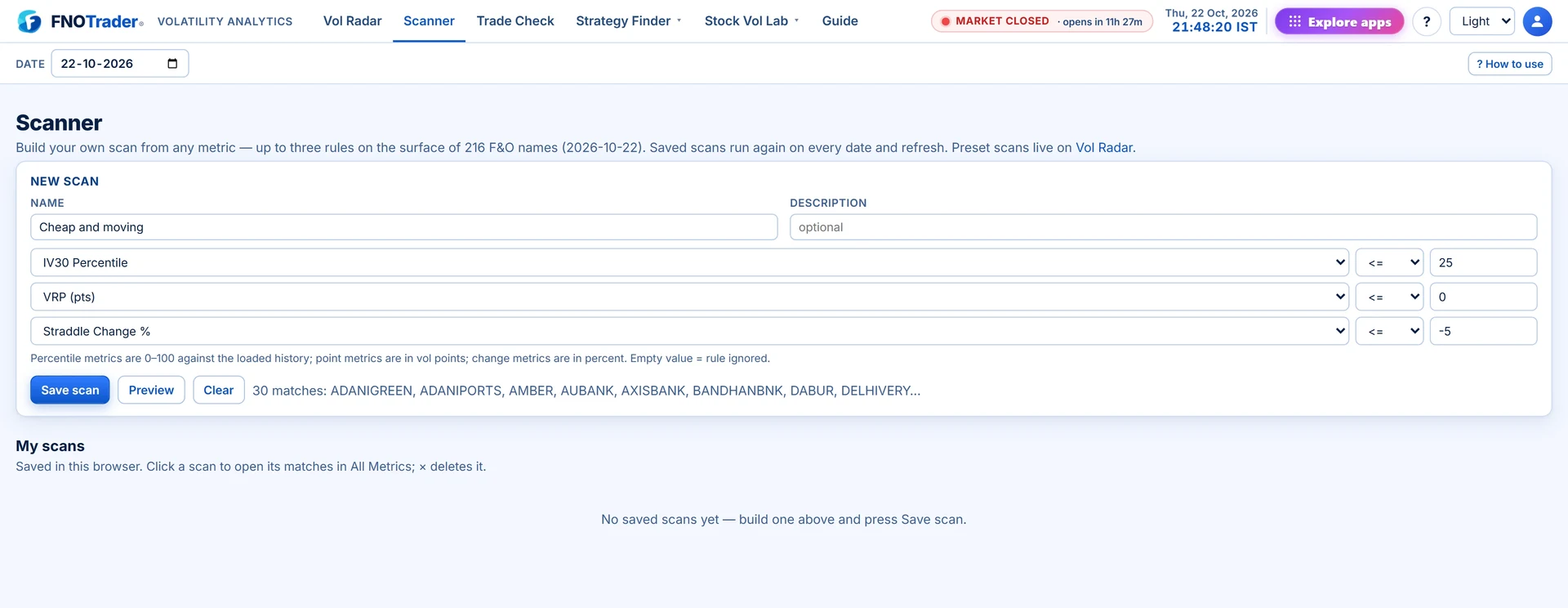This screenshot has height=608, width=1568.
Task: Expand the VRP (pts) metric dropdown
Action: click(689, 297)
